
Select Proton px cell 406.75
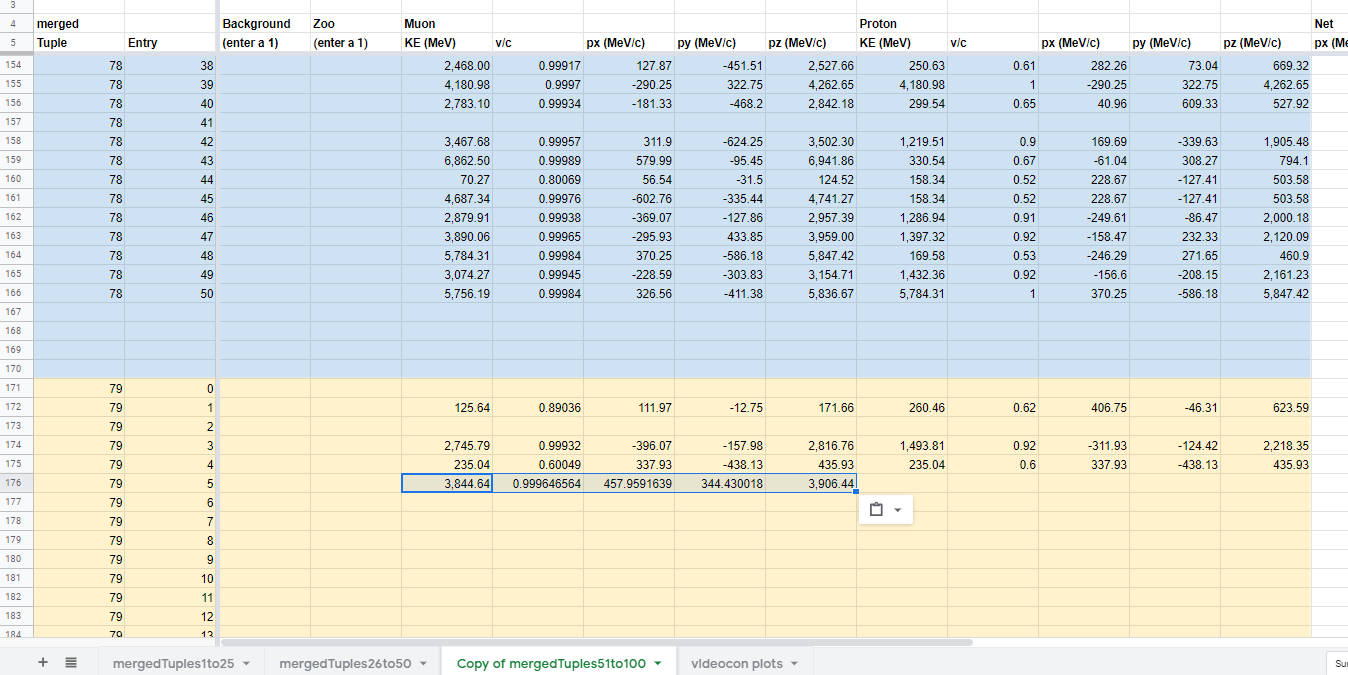pyautogui.click(x=1084, y=407)
